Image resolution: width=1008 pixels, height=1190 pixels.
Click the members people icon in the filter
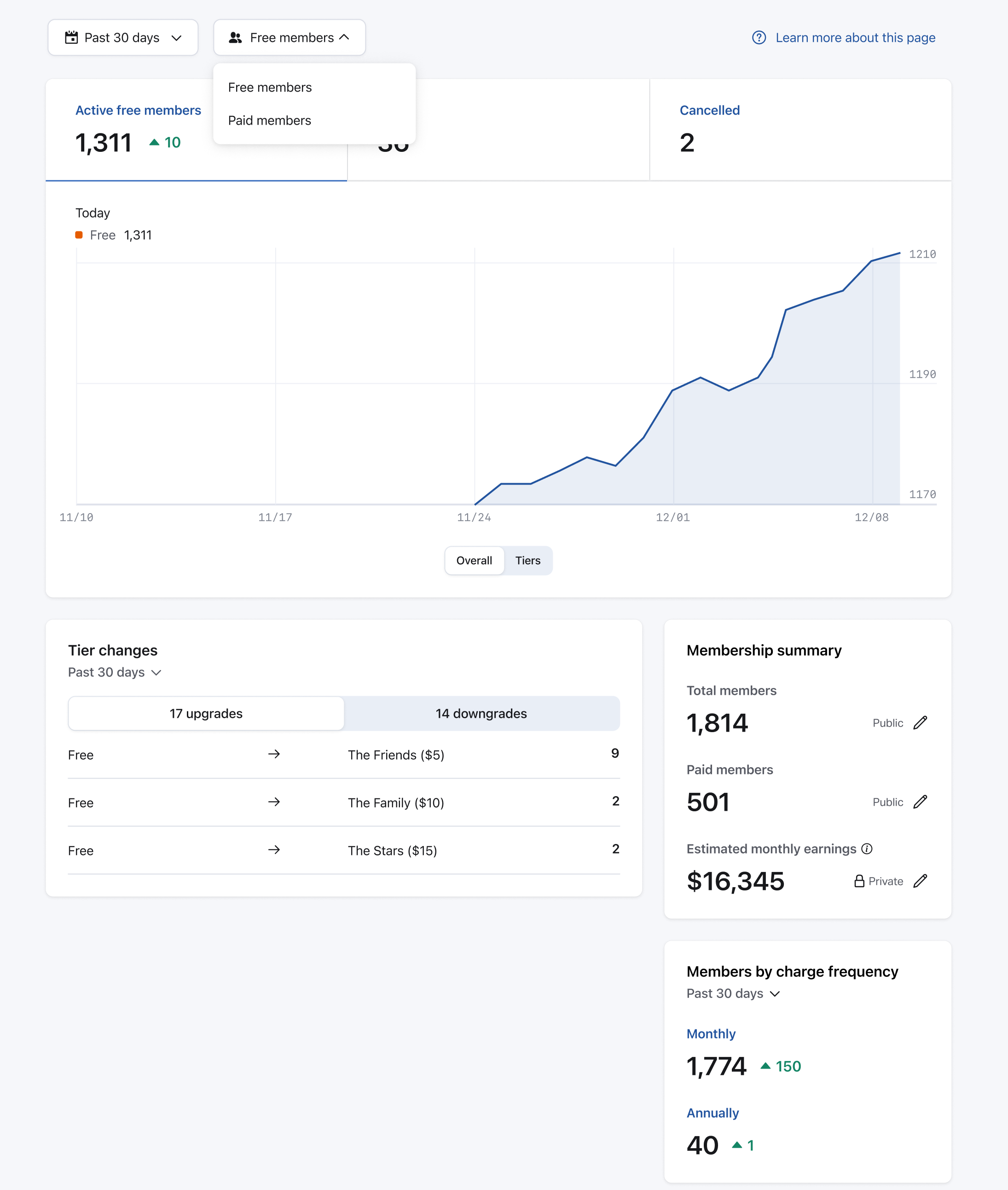pos(235,38)
